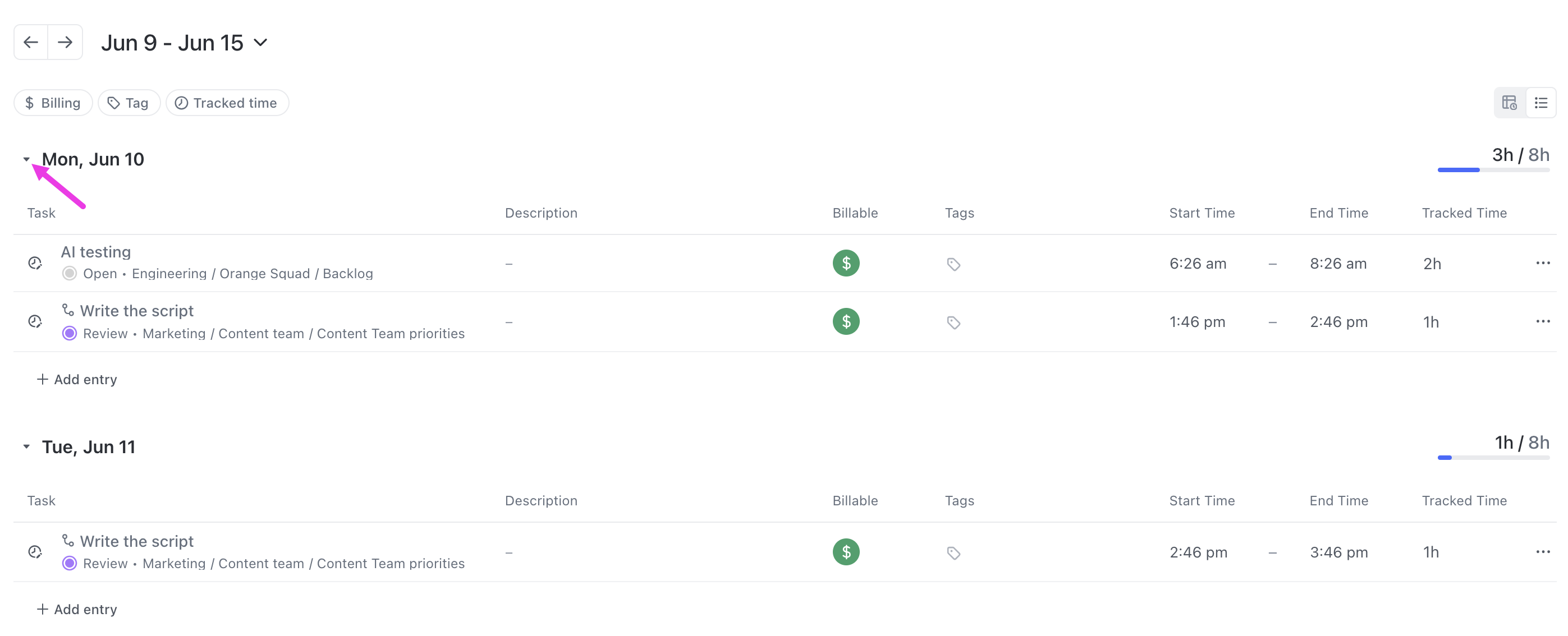Toggle billable on AI testing entry
The image size is (1568, 636).
(846, 263)
